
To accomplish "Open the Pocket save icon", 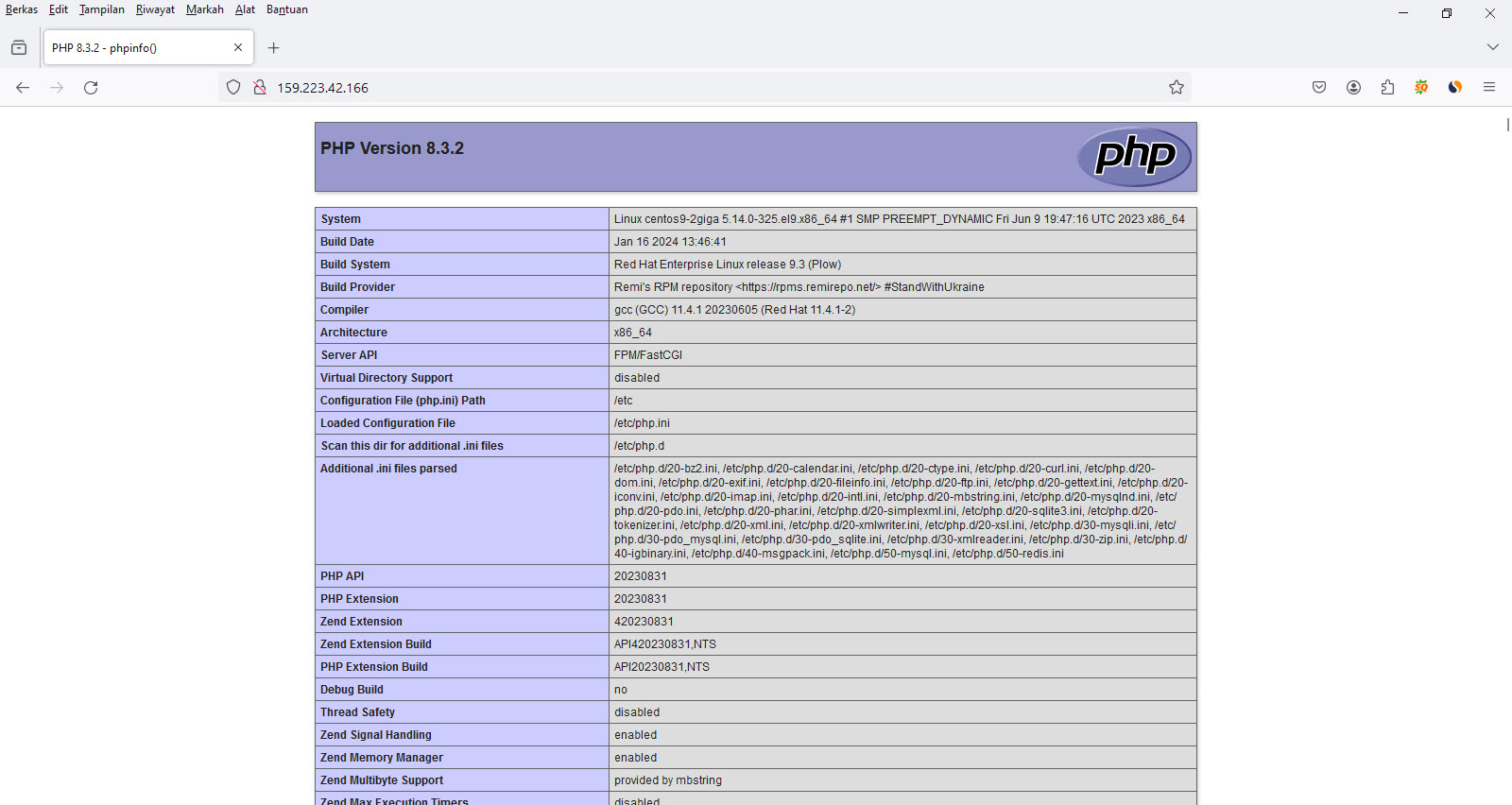I will click(x=1319, y=88).
